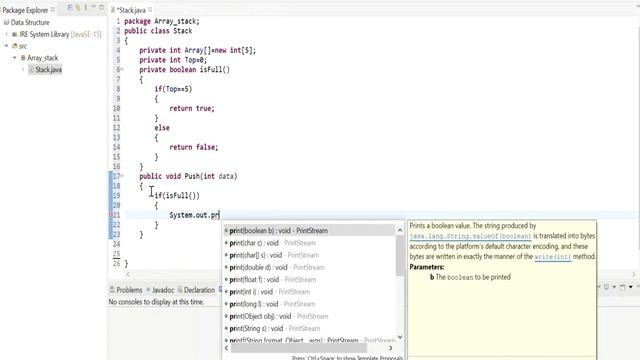Click 'return true;' on line 10

coord(192,109)
